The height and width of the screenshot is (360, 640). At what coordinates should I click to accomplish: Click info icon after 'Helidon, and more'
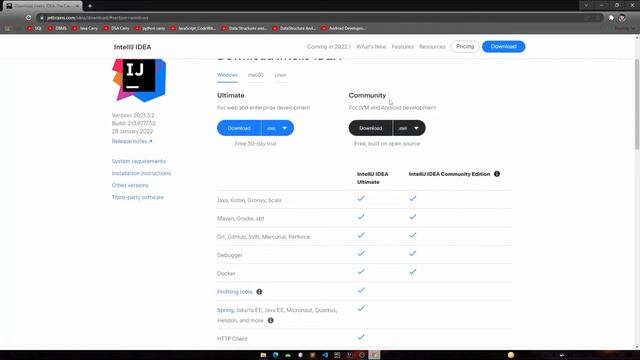coord(271,320)
